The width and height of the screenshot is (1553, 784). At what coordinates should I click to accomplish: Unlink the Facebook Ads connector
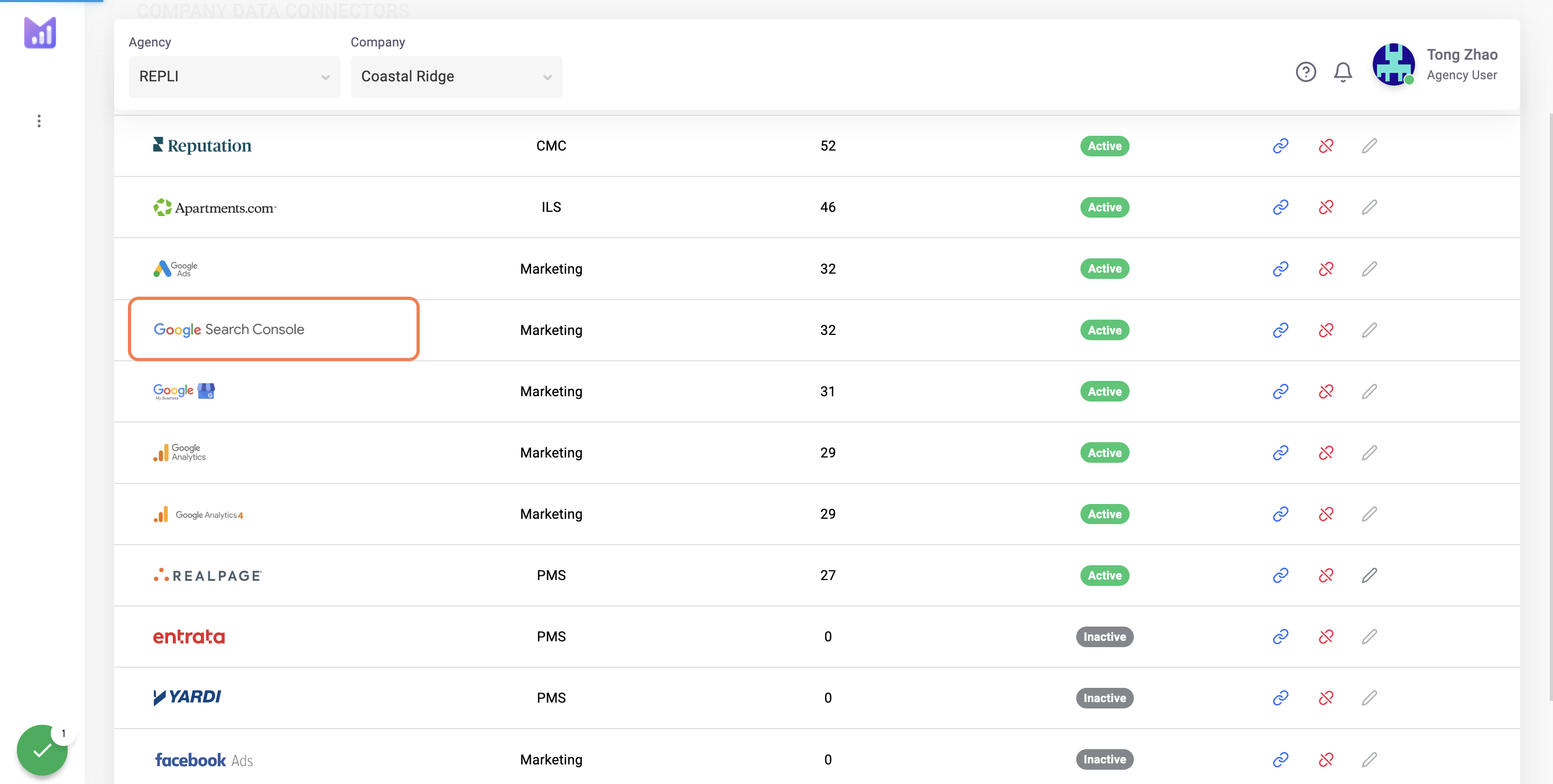[1326, 759]
